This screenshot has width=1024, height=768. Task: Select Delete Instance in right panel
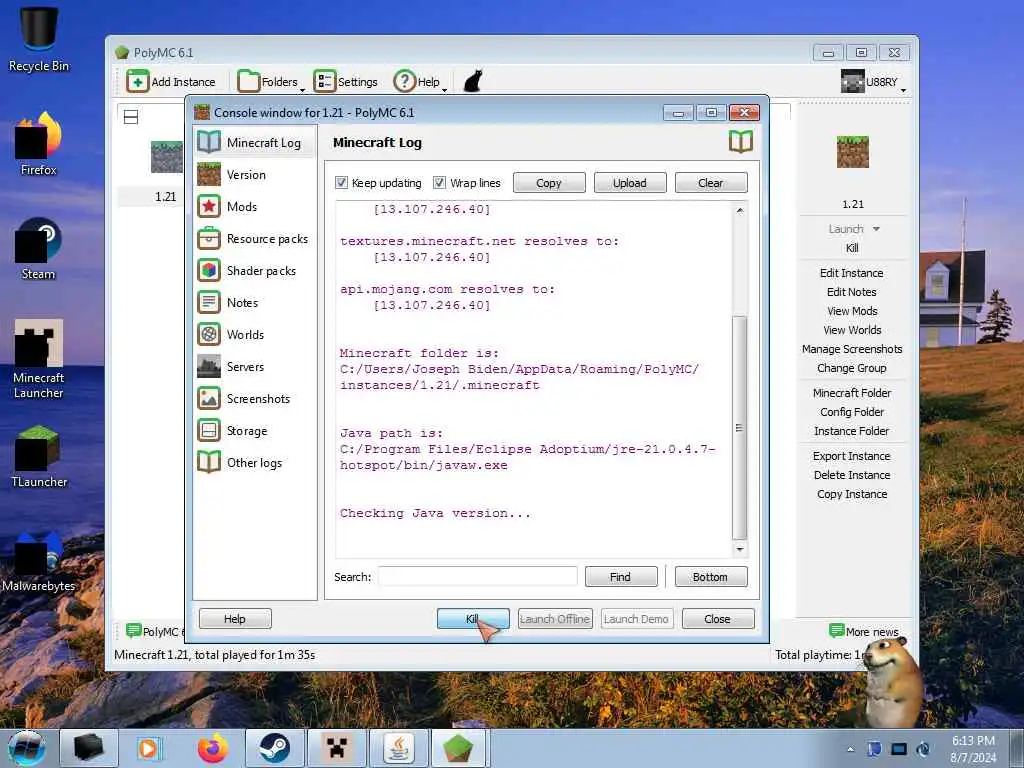(x=852, y=475)
